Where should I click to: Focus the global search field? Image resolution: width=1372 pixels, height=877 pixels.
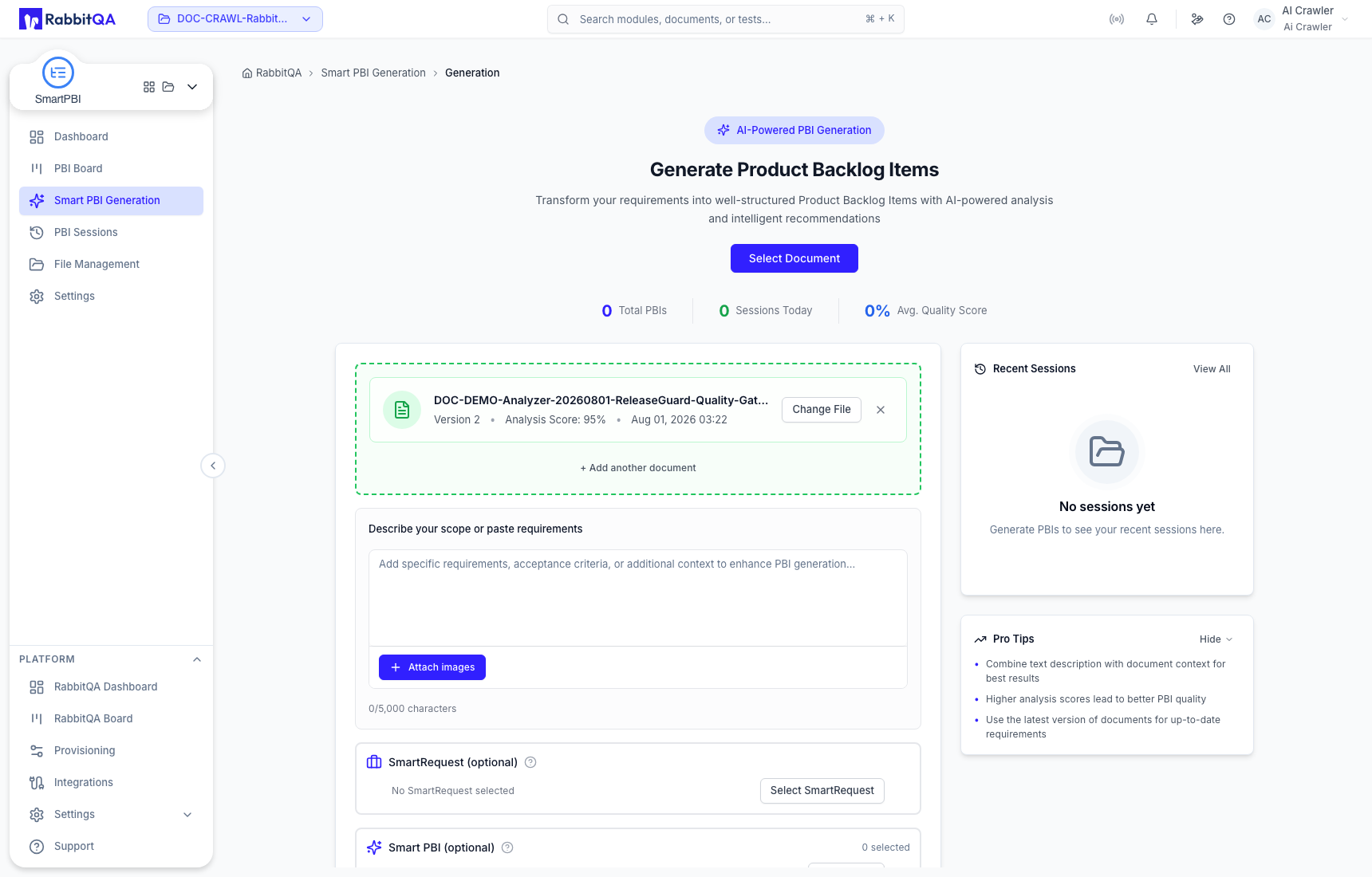click(726, 19)
